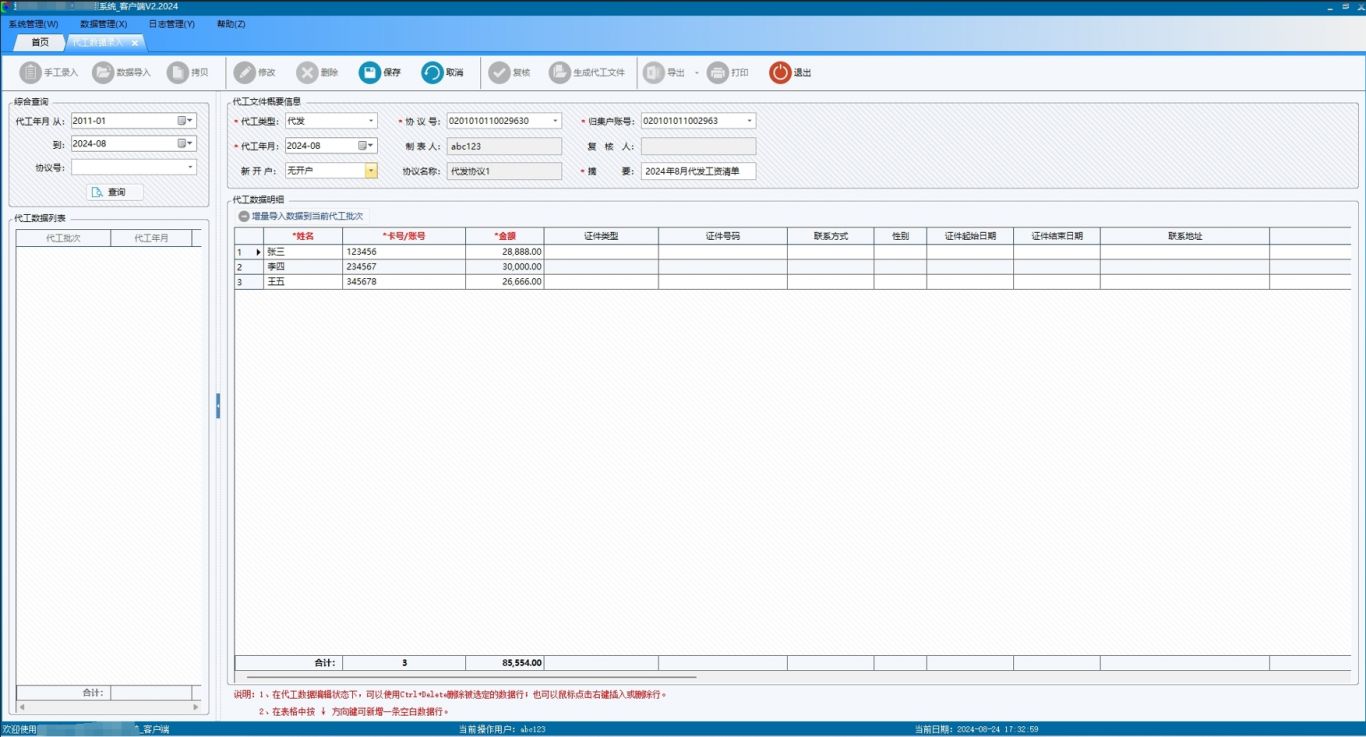Expand the 协议号 0201010110029630 dropdown

555,121
